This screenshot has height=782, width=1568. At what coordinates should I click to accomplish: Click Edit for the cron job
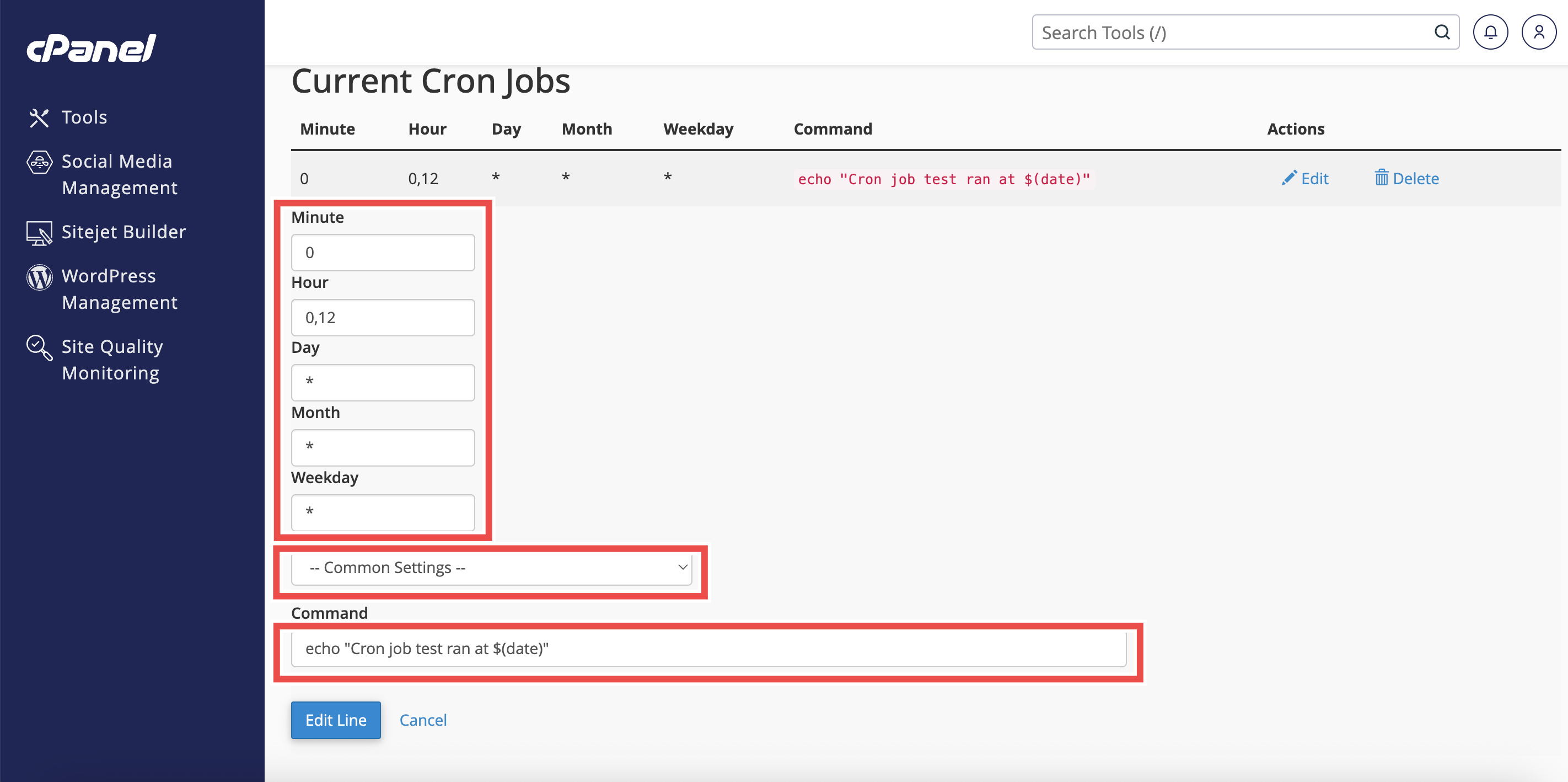click(1305, 178)
